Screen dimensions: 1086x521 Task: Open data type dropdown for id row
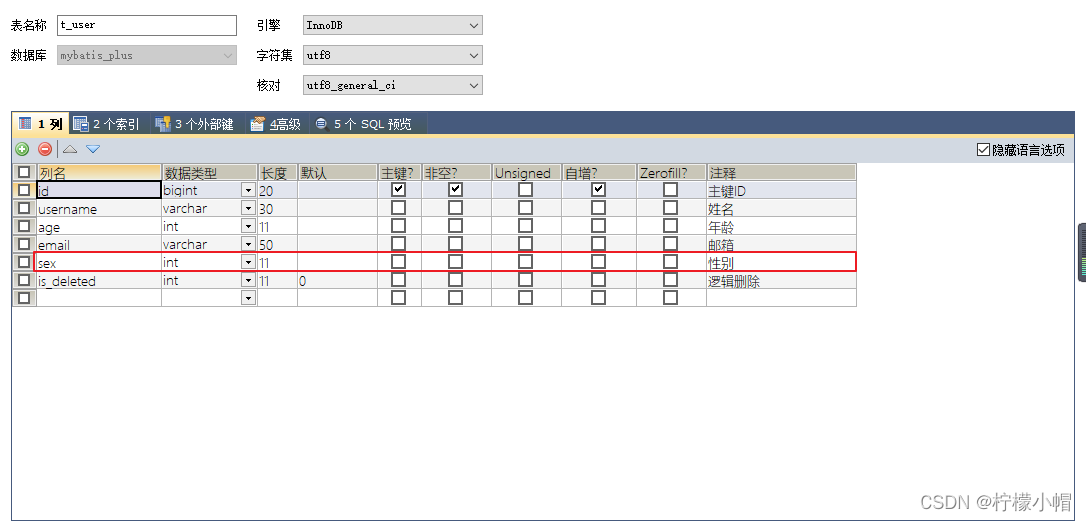pyautogui.click(x=248, y=190)
